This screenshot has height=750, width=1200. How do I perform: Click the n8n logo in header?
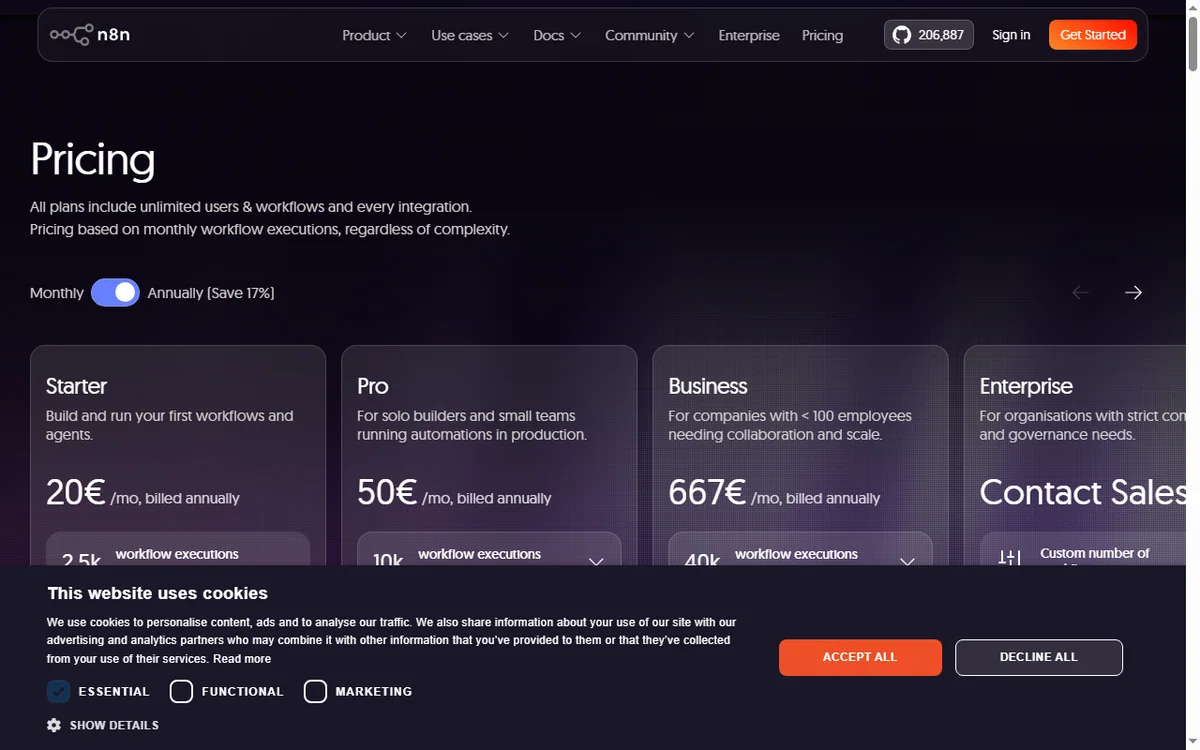click(x=90, y=35)
